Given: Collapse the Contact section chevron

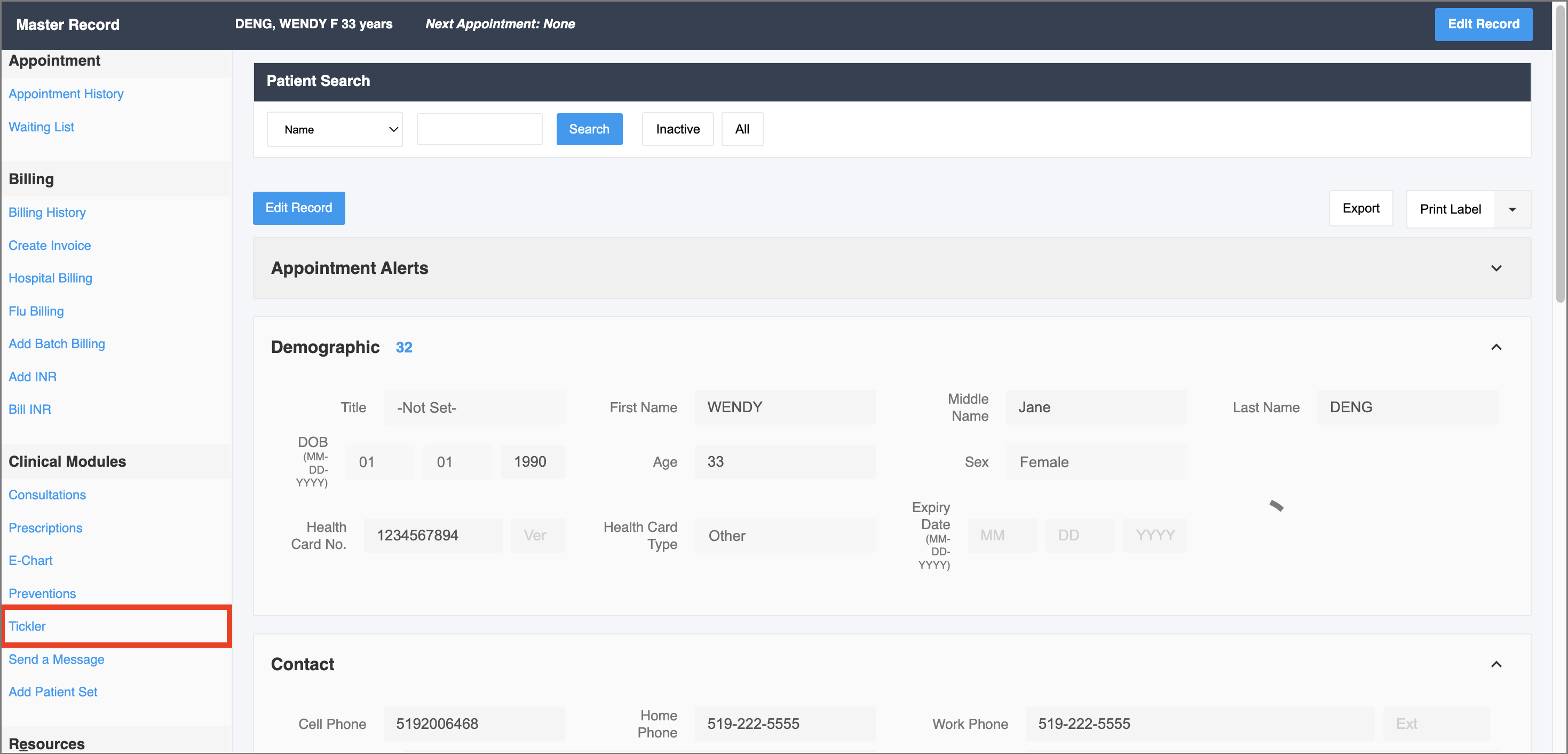Looking at the screenshot, I should coord(1495,664).
